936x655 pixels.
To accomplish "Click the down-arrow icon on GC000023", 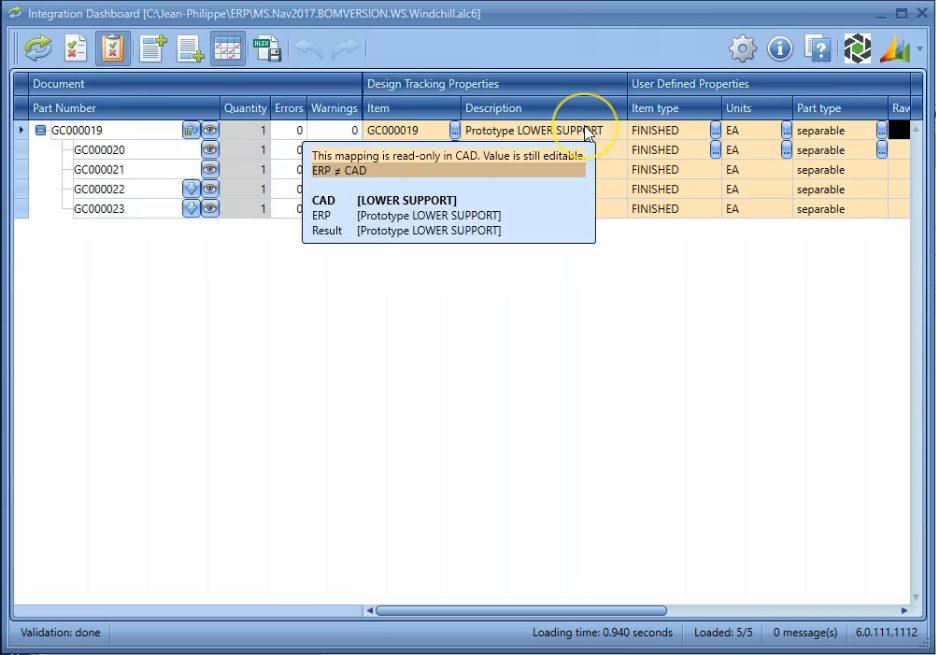I will coord(191,208).
